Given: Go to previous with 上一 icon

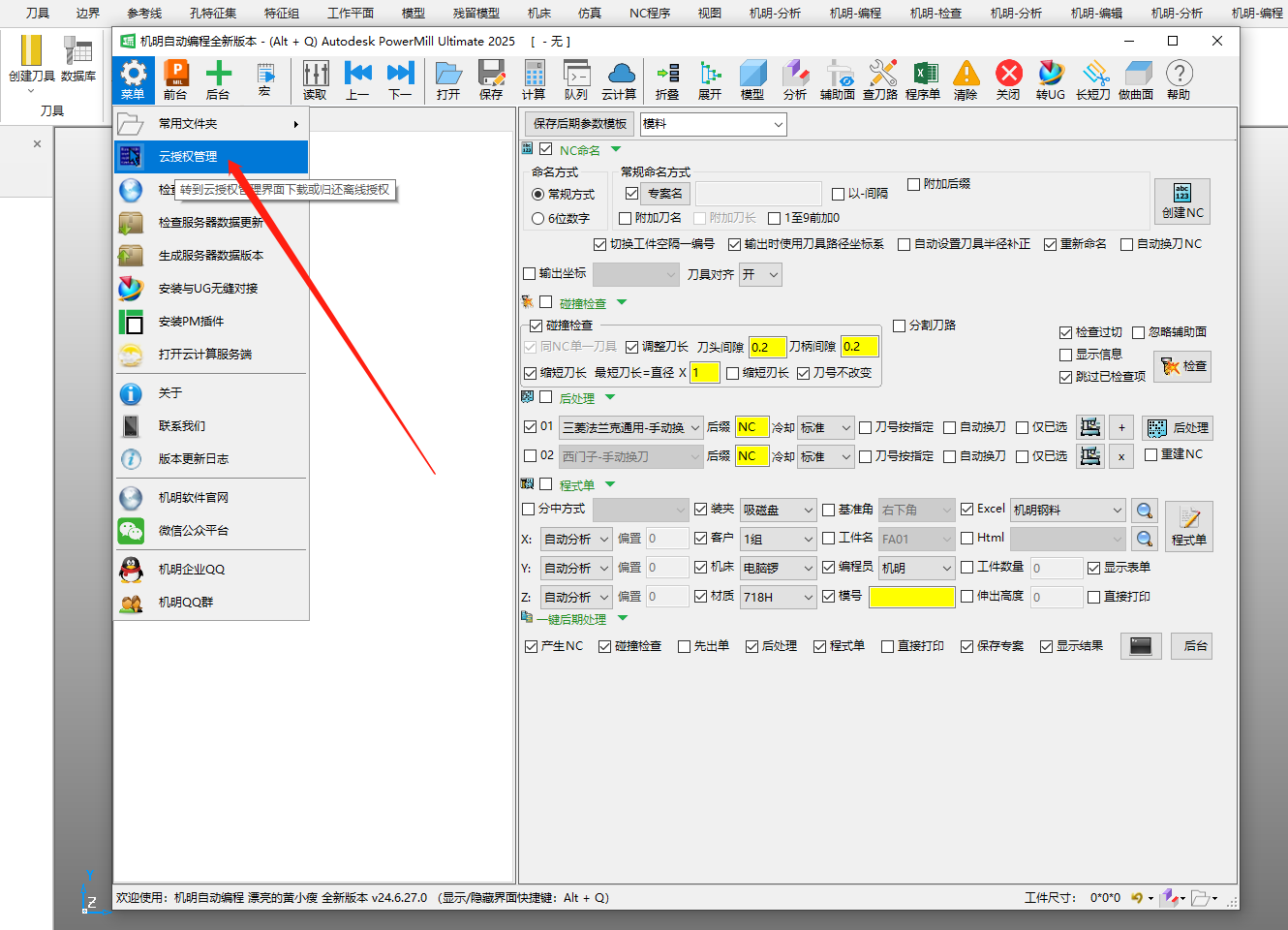Looking at the screenshot, I should point(357,79).
